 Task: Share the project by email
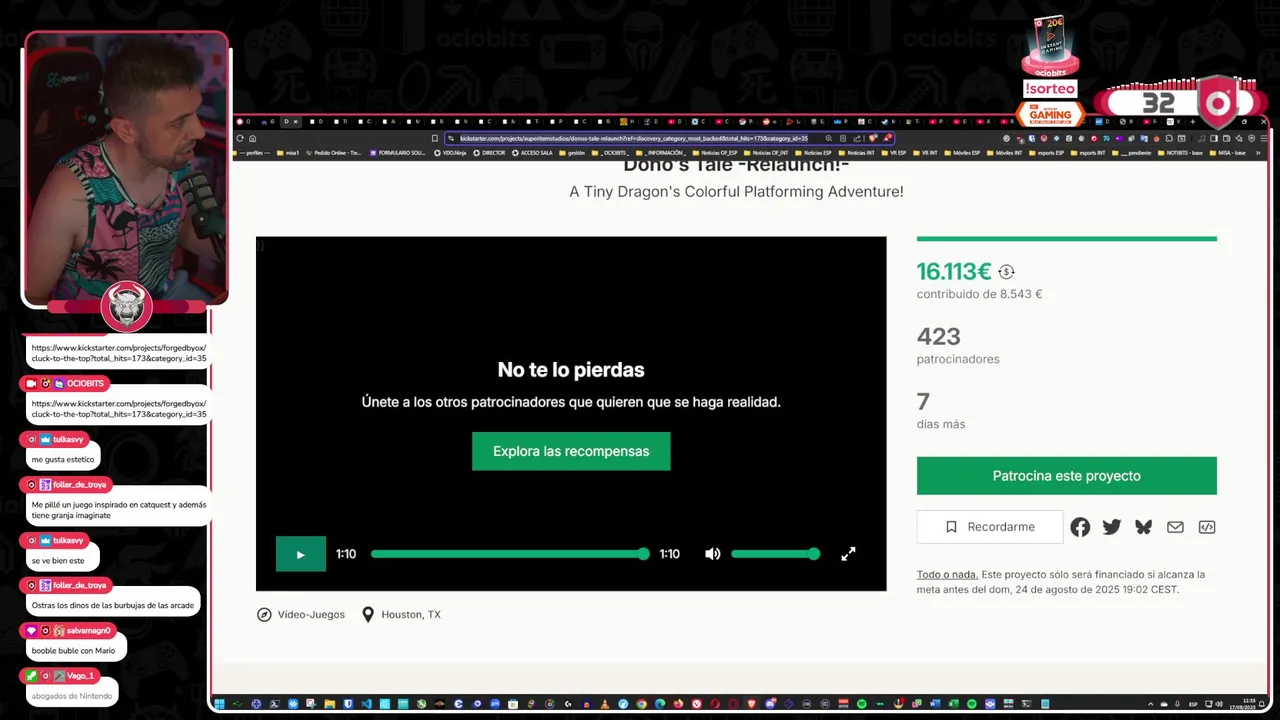click(1175, 527)
